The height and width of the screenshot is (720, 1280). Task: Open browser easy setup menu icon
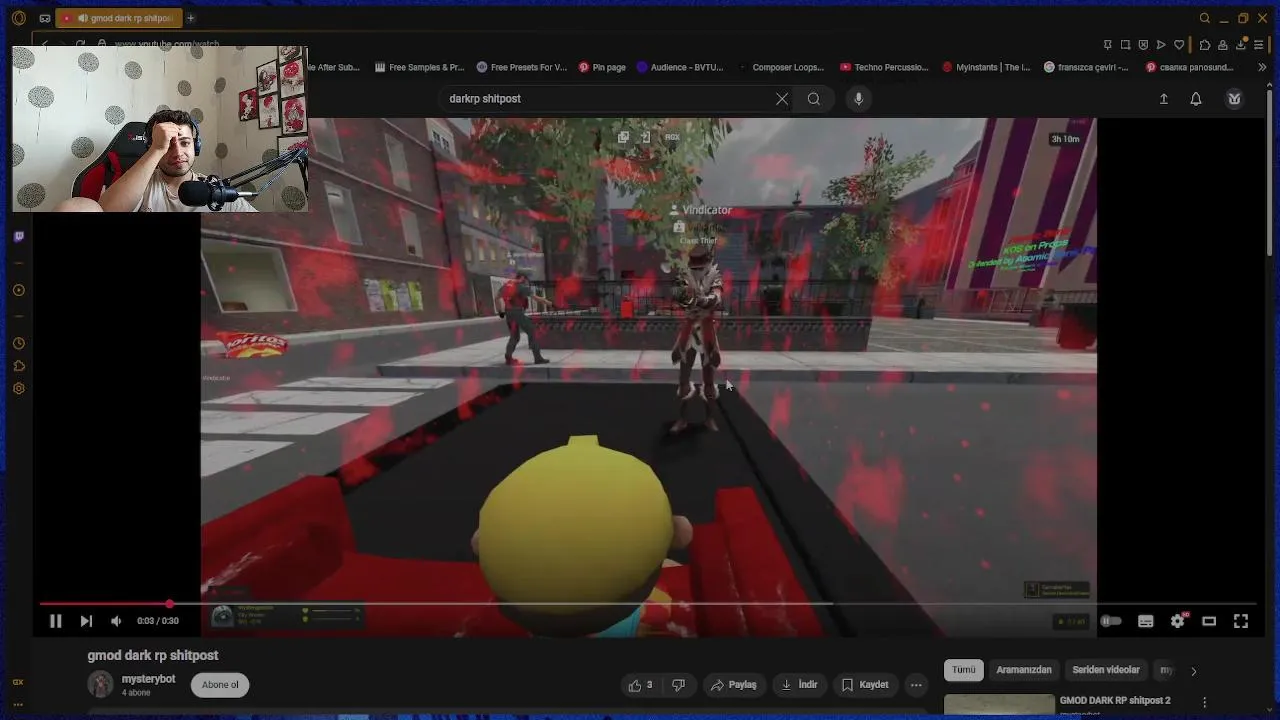pyautogui.click(x=1258, y=45)
